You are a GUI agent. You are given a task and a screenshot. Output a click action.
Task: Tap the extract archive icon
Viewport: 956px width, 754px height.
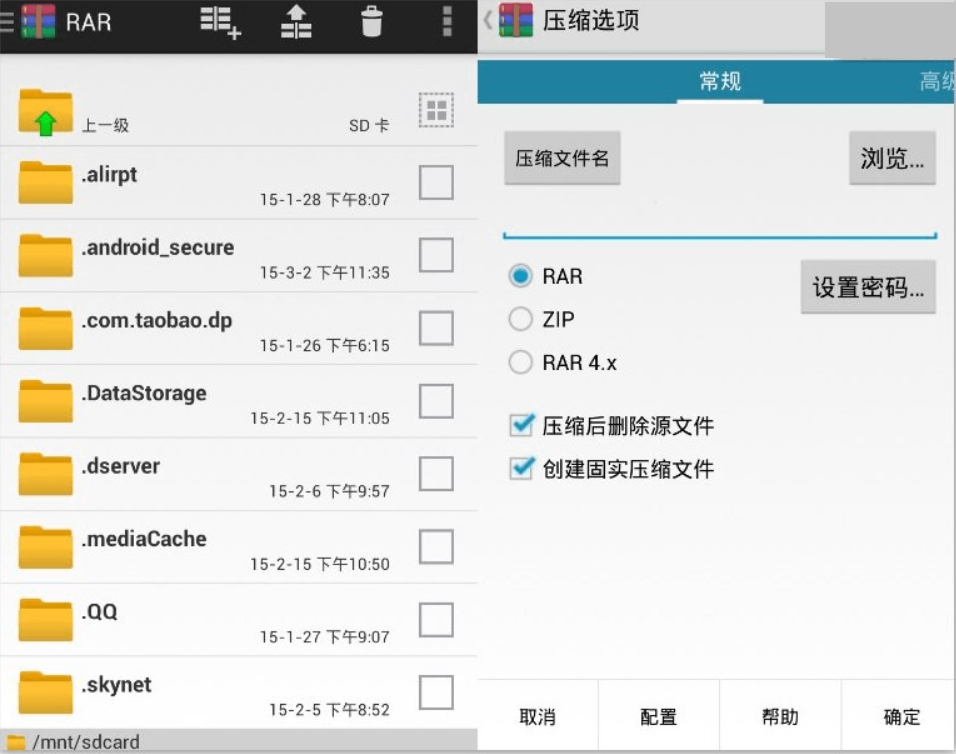pyautogui.click(x=296, y=22)
